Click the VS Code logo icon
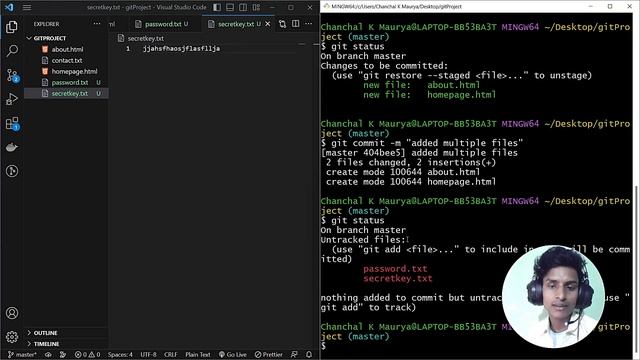 click(9, 7)
